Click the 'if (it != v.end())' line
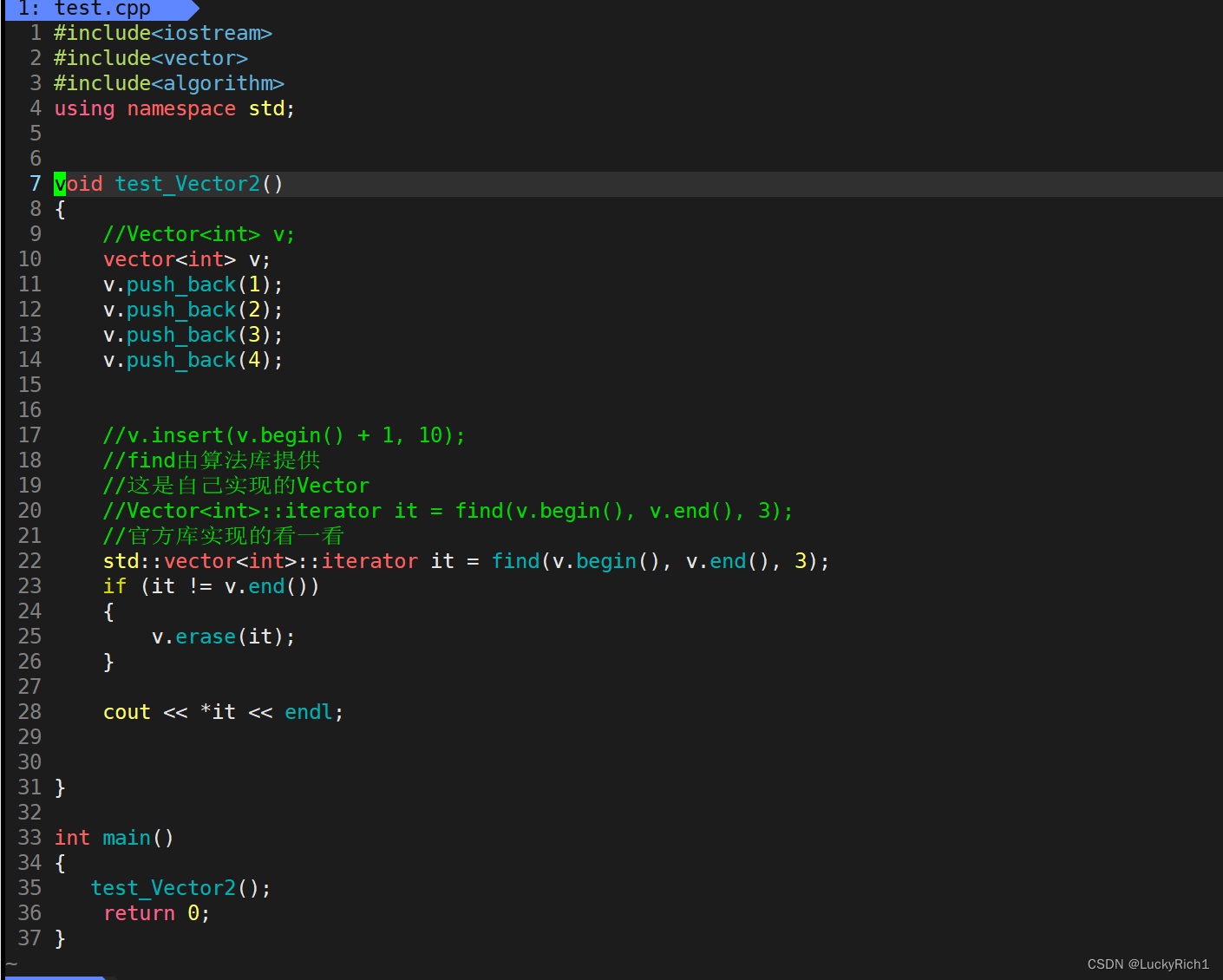Screen dimensions: 1223x980 coord(211,586)
